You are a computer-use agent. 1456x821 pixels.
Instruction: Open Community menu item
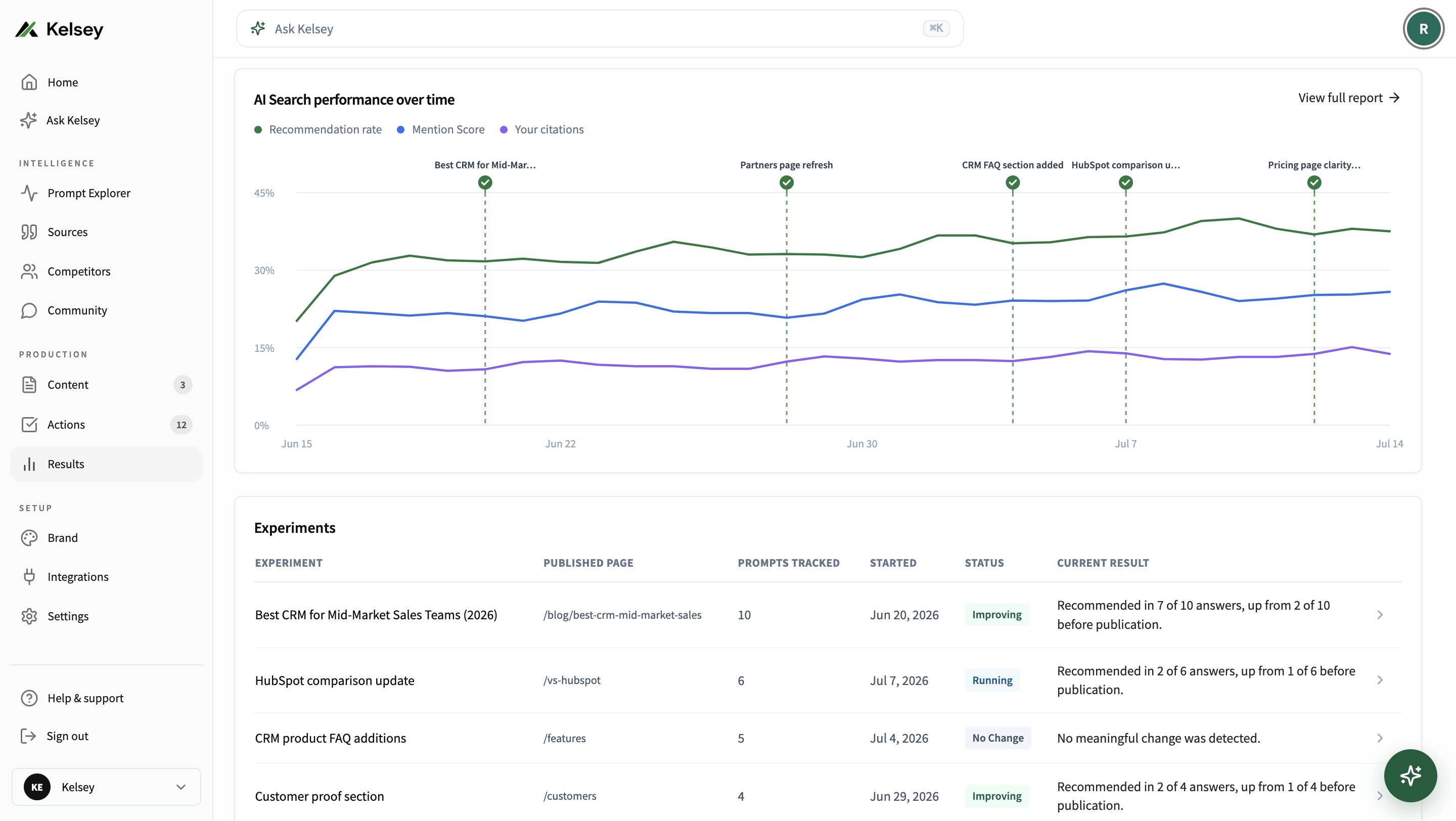tap(106, 311)
